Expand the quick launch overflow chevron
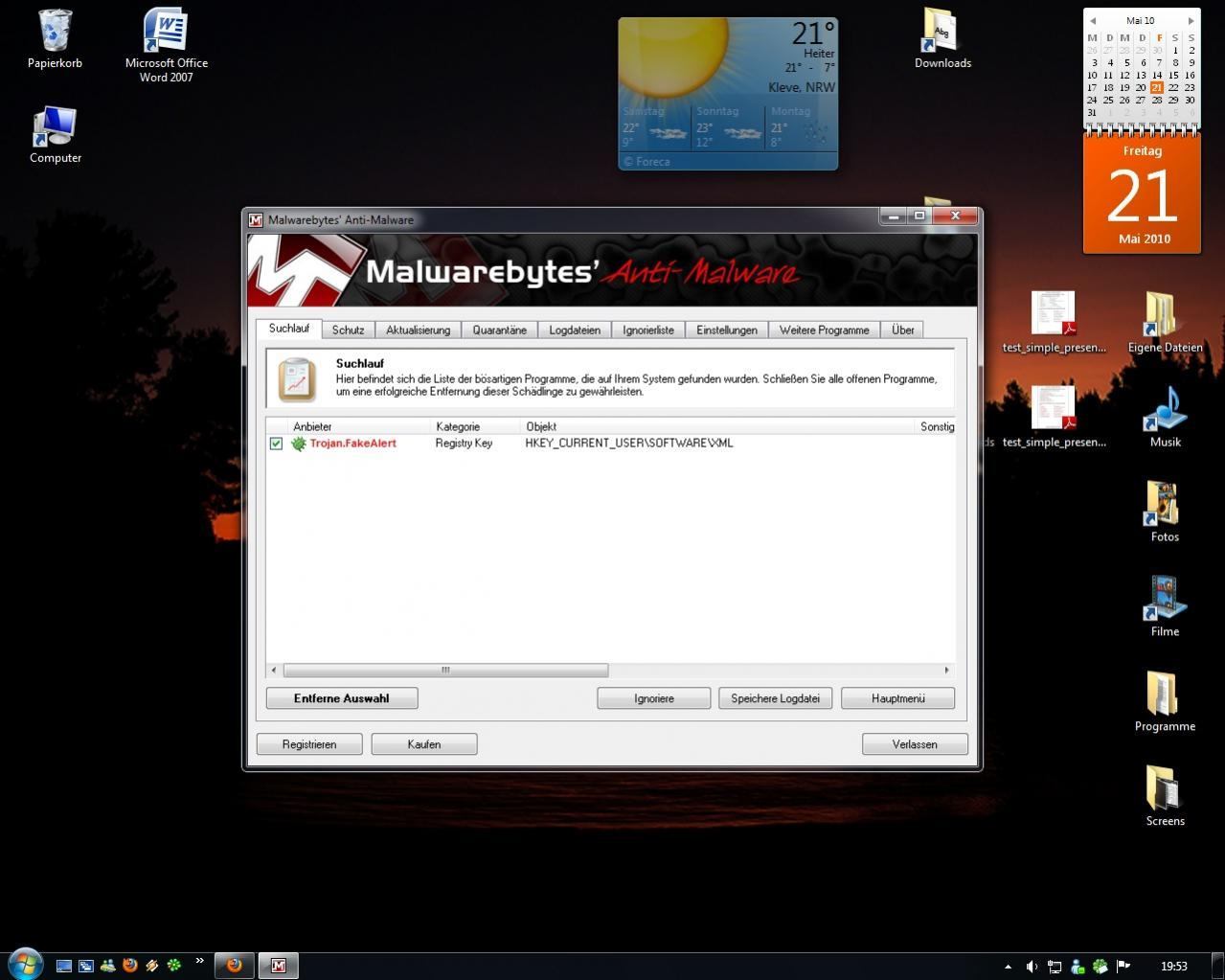This screenshot has width=1225, height=980. (x=199, y=961)
